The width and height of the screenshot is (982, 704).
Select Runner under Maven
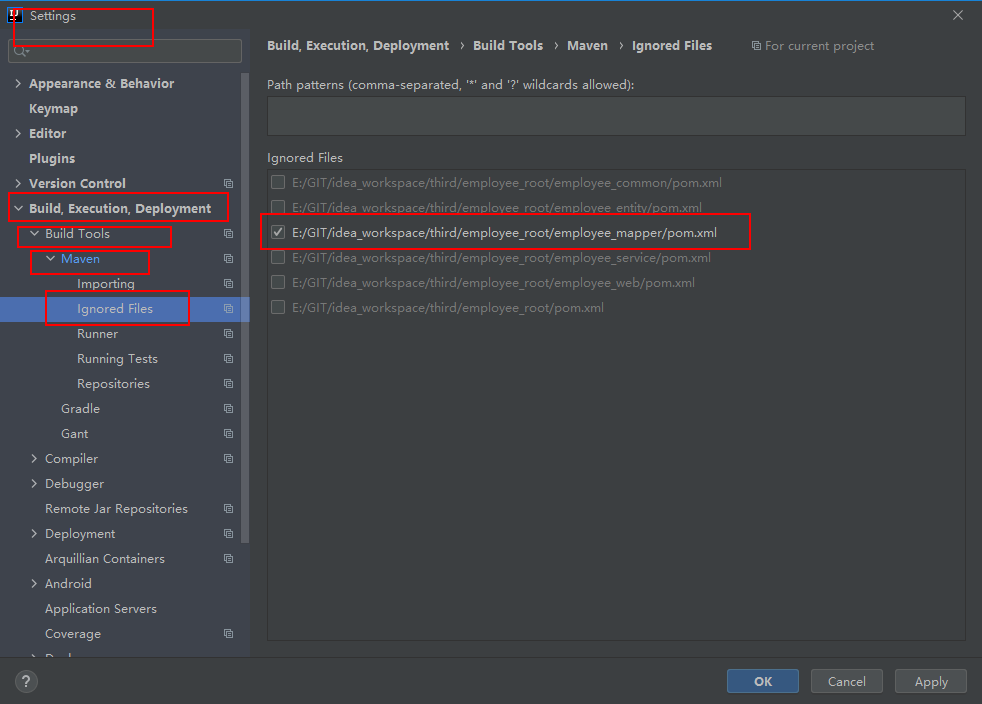pyautogui.click(x=97, y=334)
